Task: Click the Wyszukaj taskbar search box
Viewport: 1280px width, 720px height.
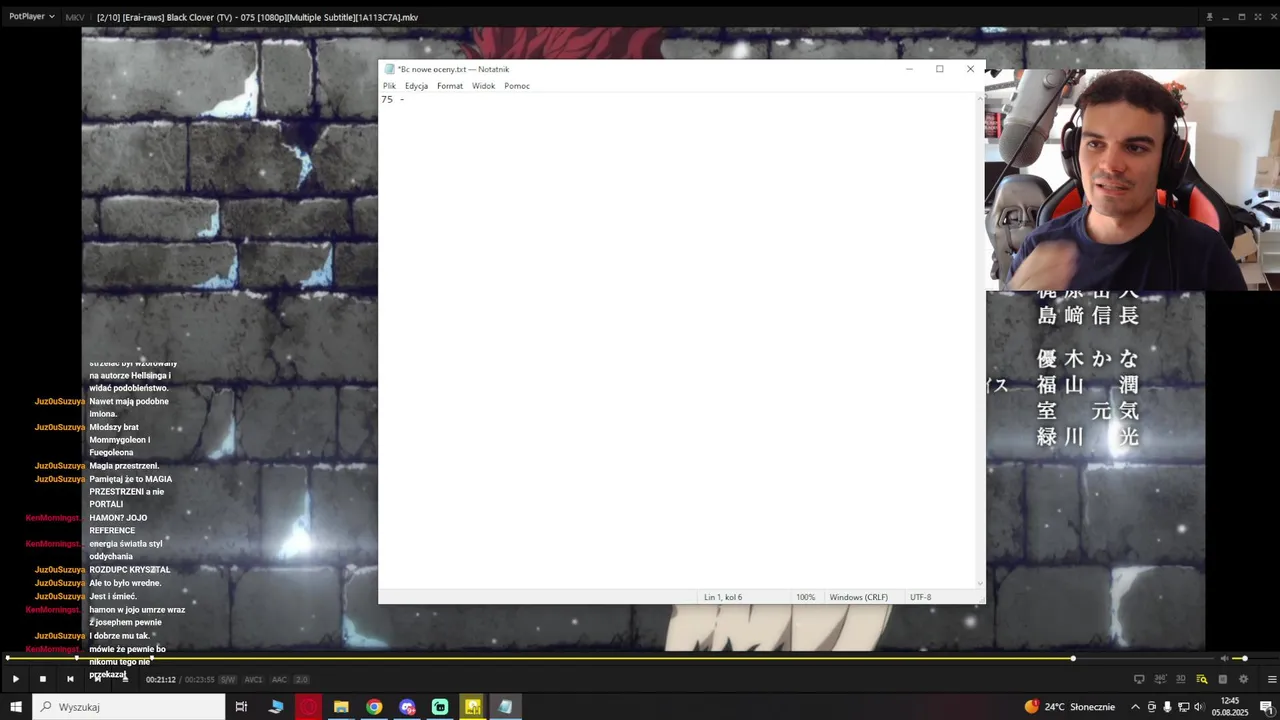Action: point(129,707)
